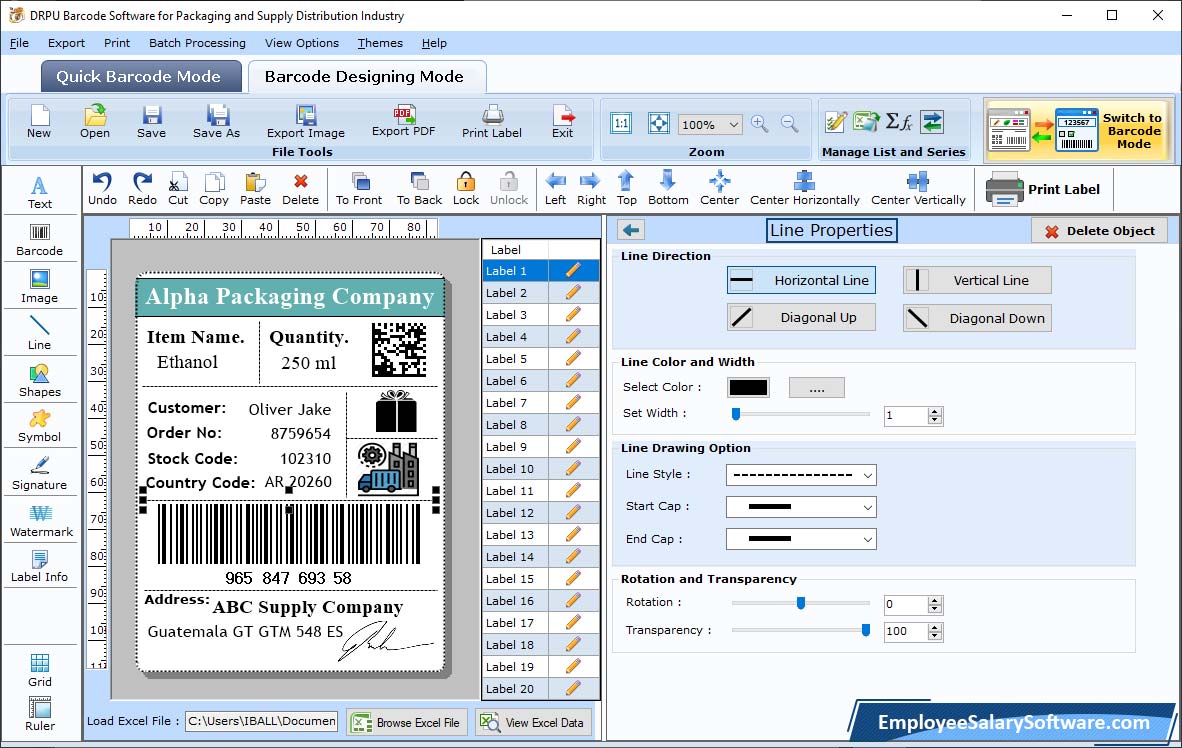This screenshot has width=1182, height=748.
Task: Center object Horizontally
Action: tap(804, 189)
